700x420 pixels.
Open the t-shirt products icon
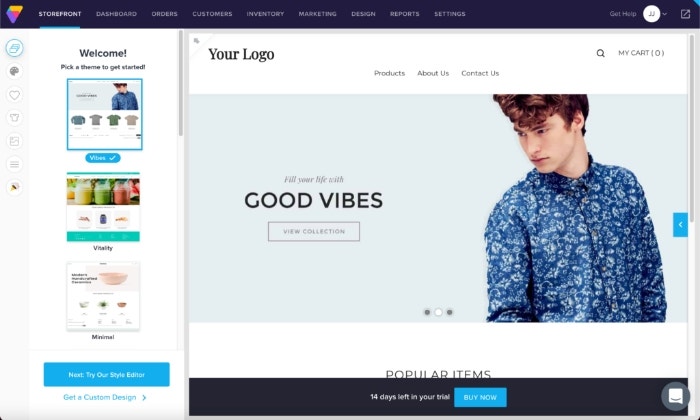click(x=14, y=118)
